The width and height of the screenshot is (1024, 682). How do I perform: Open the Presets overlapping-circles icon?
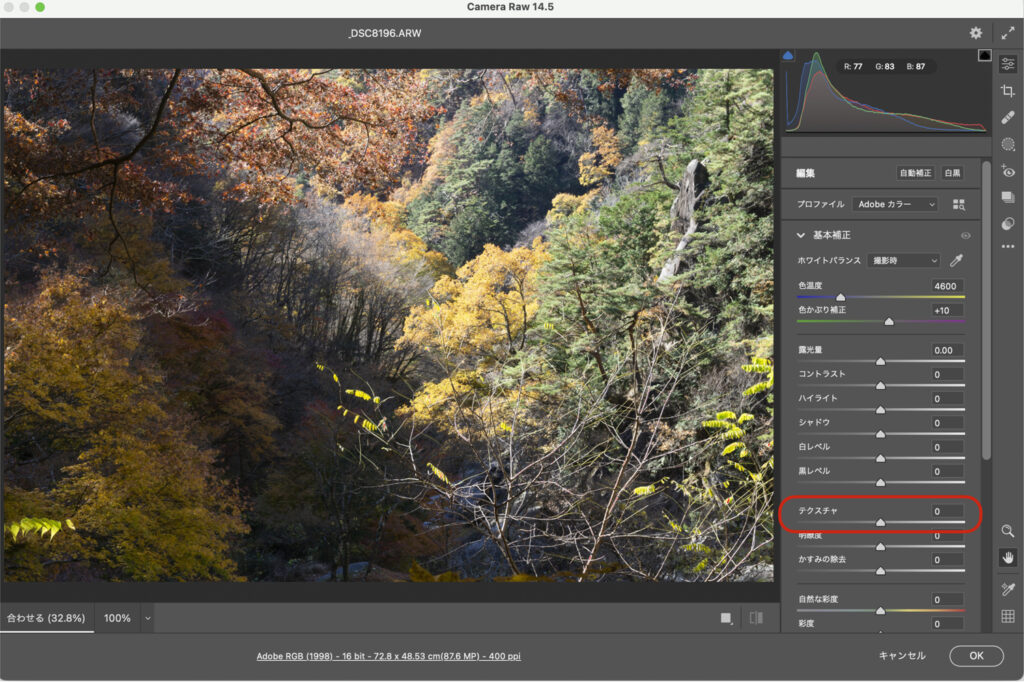click(1008, 224)
